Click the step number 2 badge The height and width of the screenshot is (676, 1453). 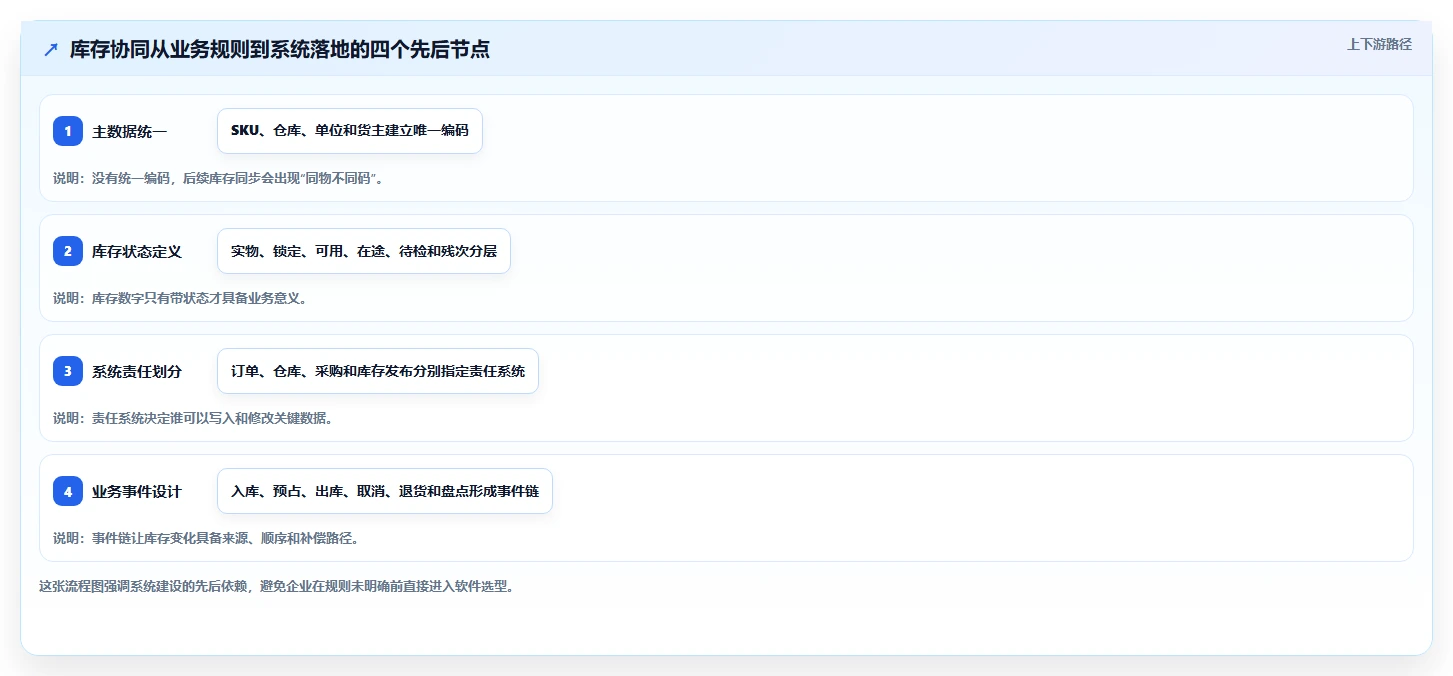click(68, 251)
